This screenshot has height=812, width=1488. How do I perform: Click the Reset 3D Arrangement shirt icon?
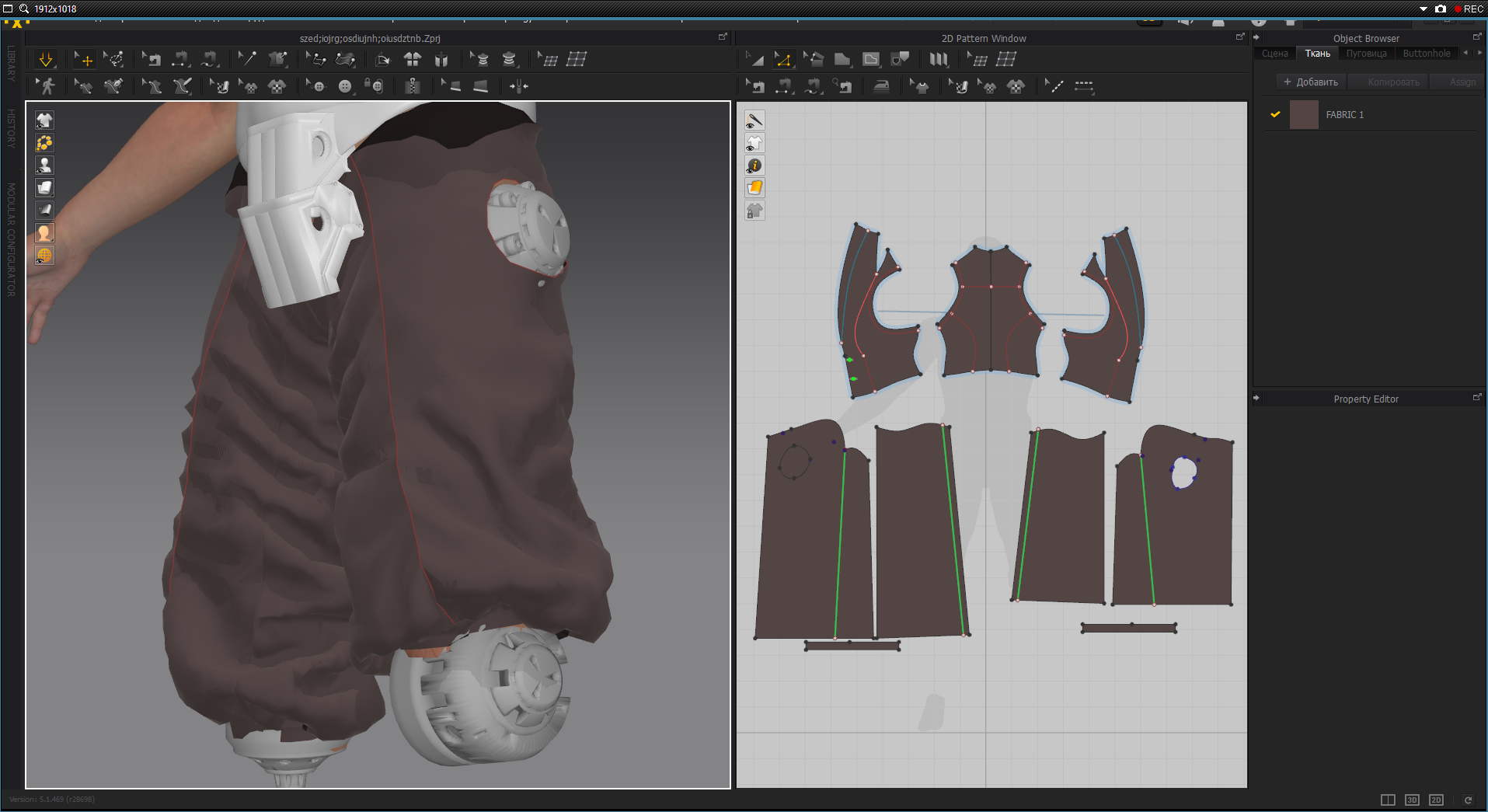point(413,59)
